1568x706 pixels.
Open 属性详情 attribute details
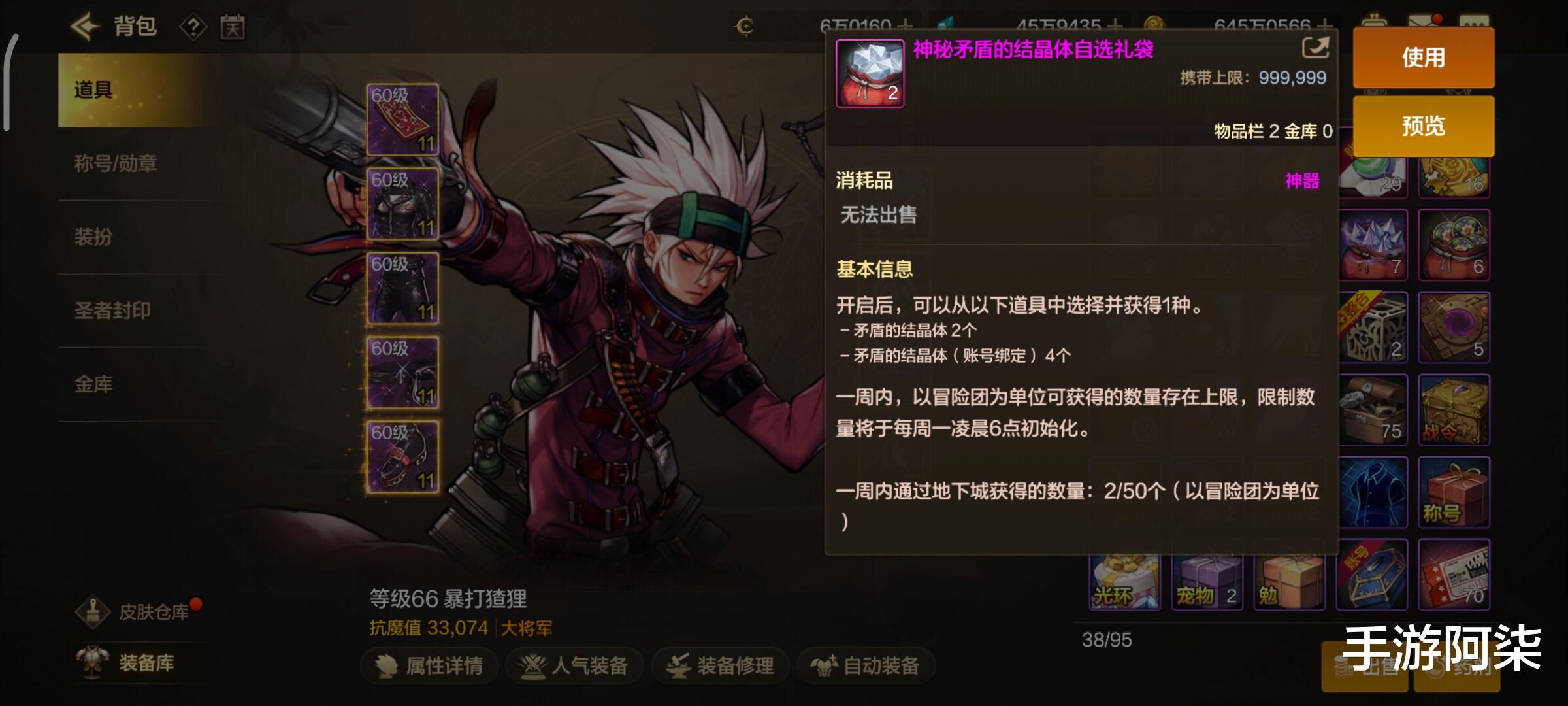click(x=429, y=665)
